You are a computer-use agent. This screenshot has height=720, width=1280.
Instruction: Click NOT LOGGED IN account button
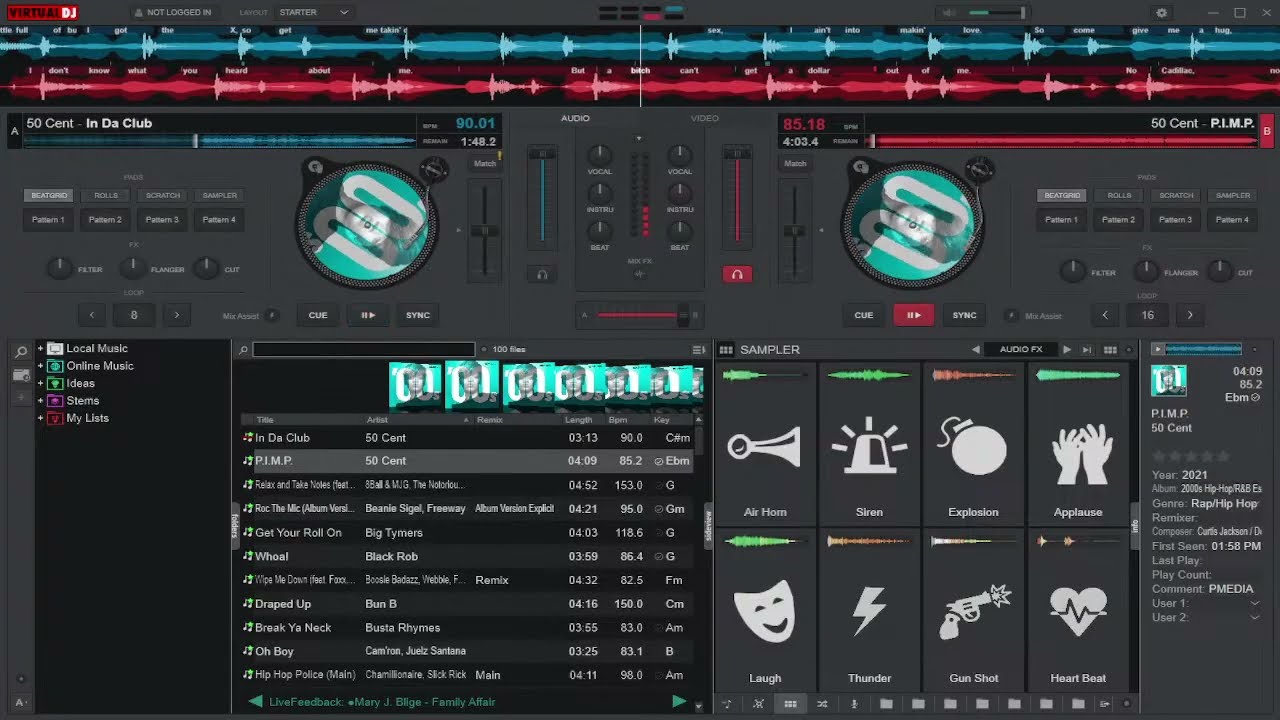[173, 12]
